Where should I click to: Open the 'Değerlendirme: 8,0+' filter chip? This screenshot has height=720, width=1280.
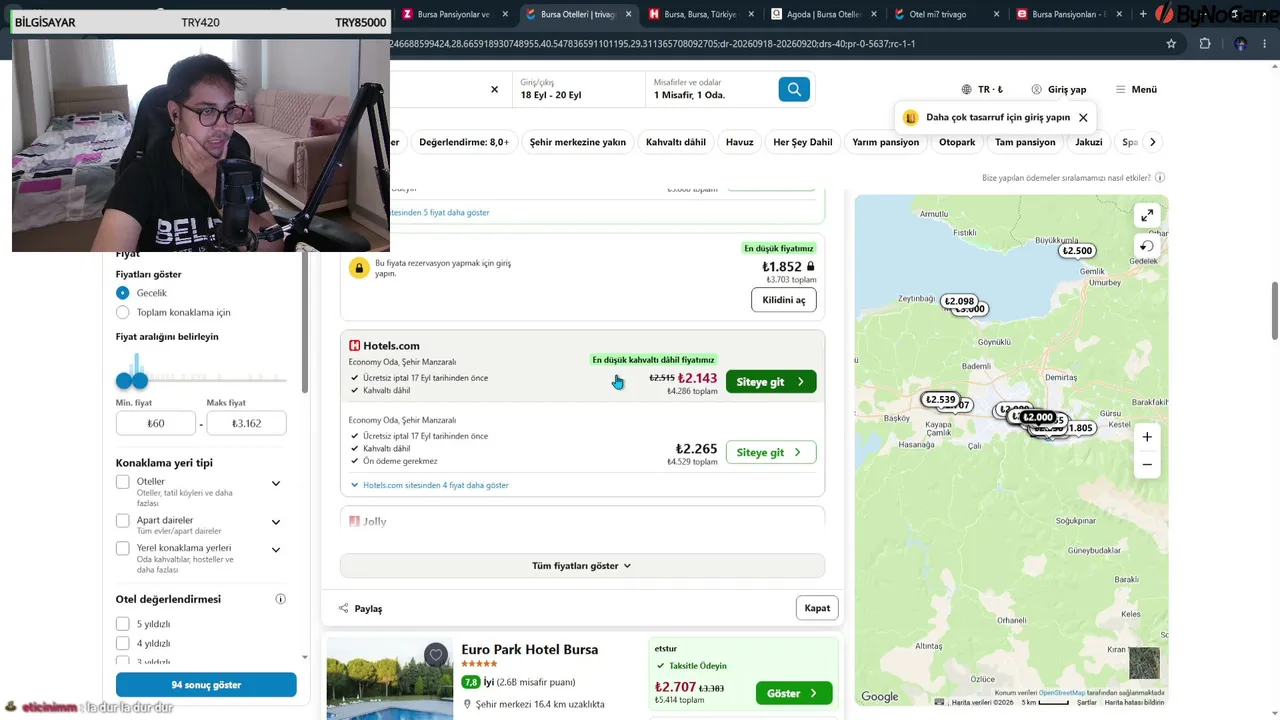click(x=464, y=142)
